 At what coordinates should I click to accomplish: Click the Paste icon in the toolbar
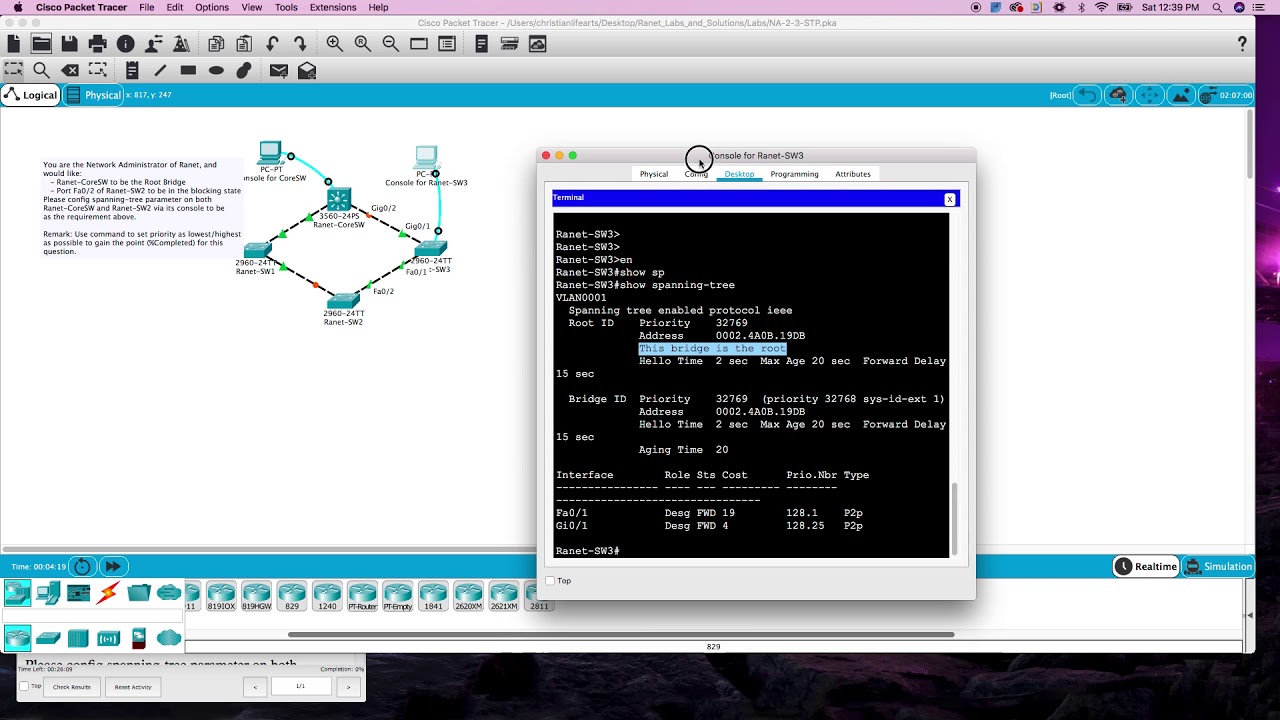(244, 44)
